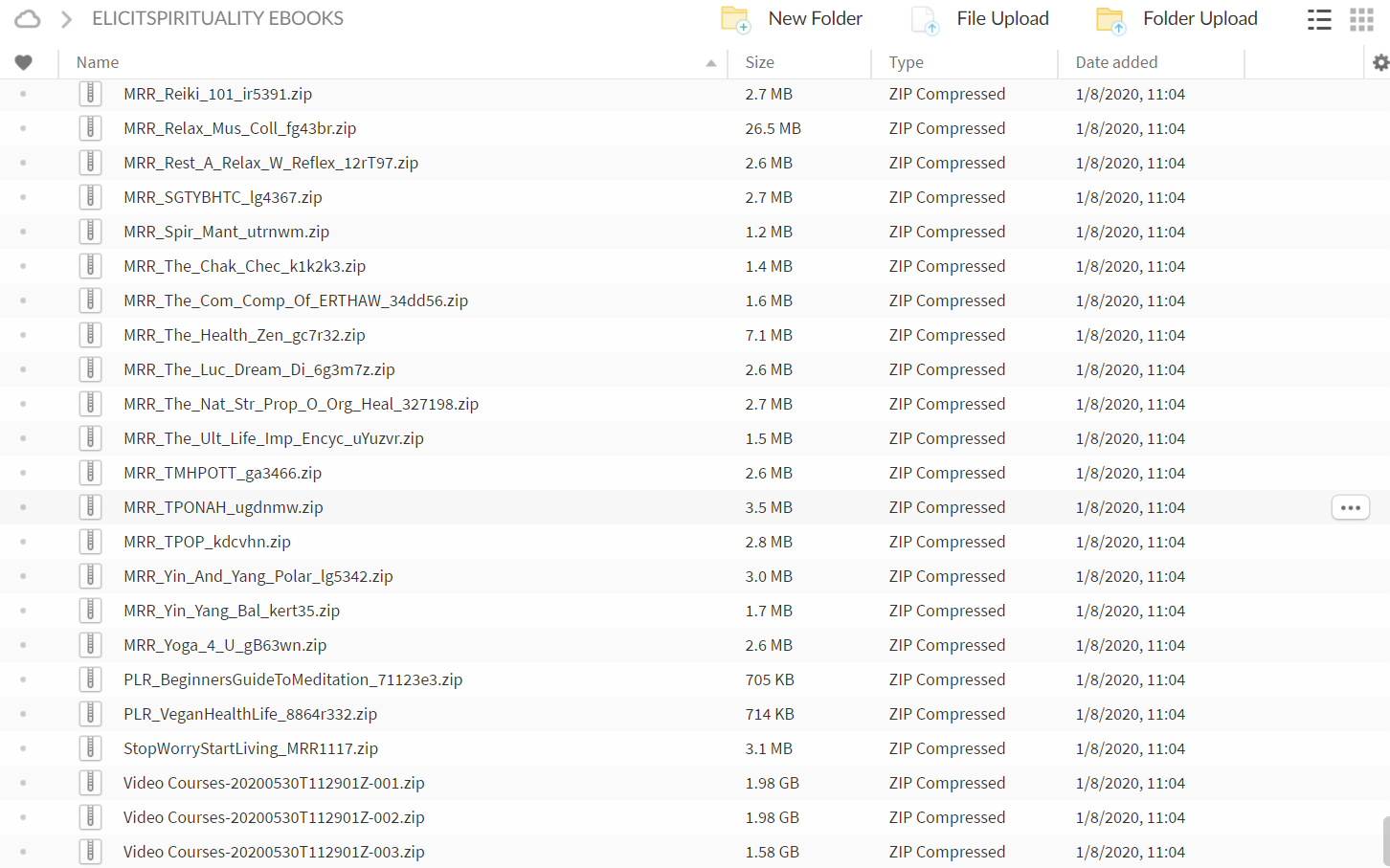Click the 1.58 GB size value
This screenshot has width=1390, height=868.
(773, 852)
